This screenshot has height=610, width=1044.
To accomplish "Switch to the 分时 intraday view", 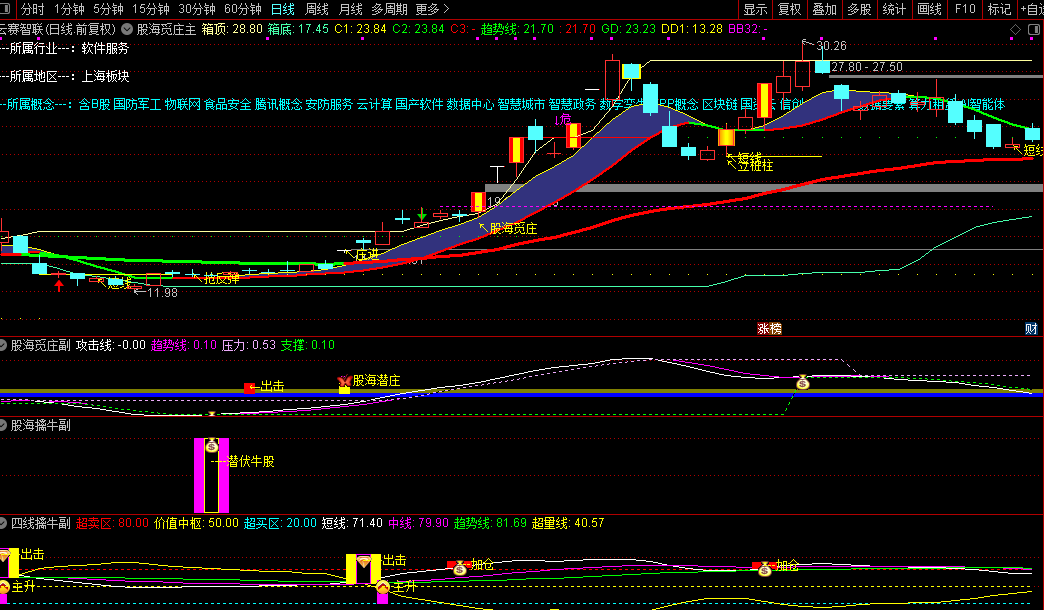I will (32, 9).
